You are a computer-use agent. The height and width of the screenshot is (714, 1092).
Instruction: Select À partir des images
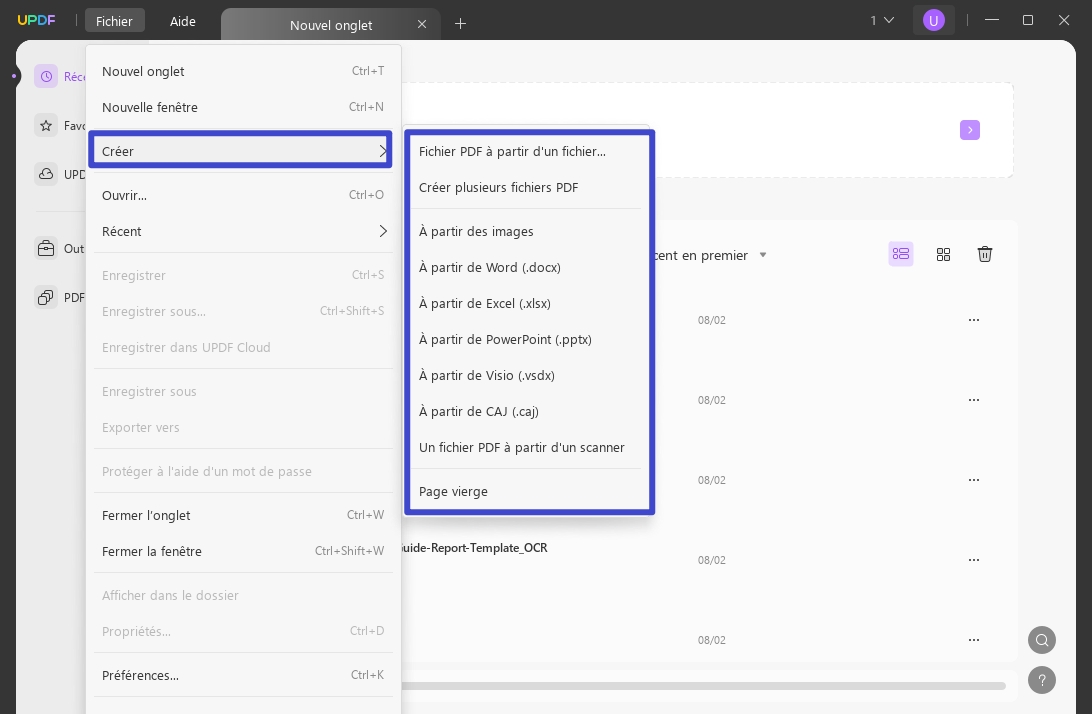tap(526, 231)
